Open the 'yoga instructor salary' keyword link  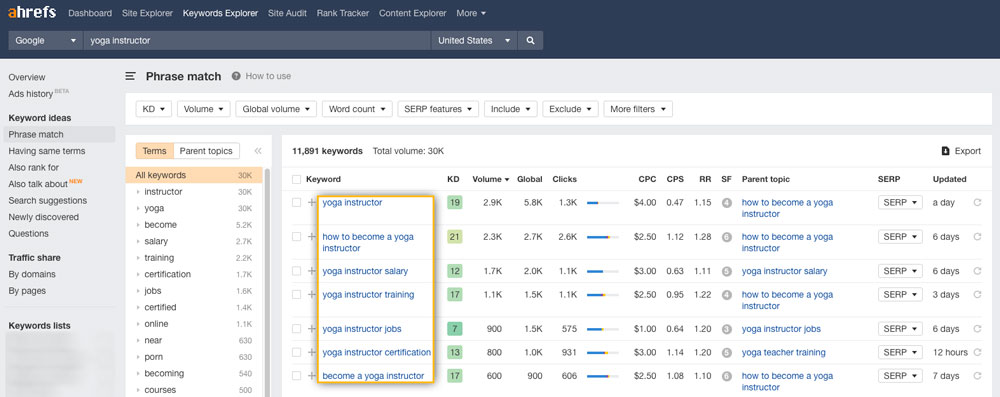pos(365,271)
